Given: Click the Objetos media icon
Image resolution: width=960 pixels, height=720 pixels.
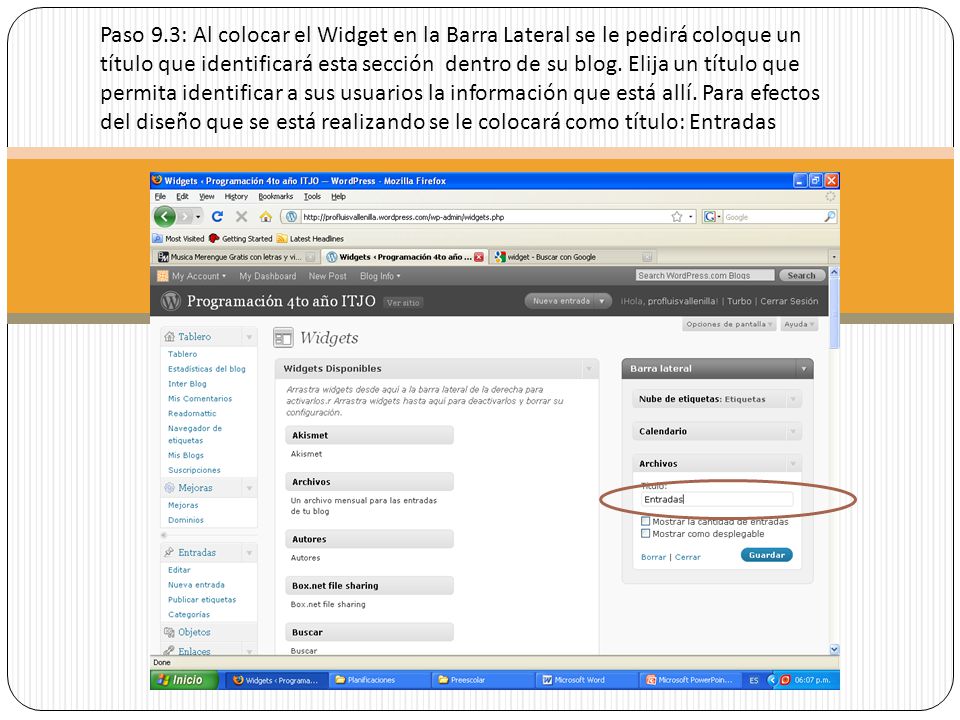Looking at the screenshot, I should pos(169,632).
